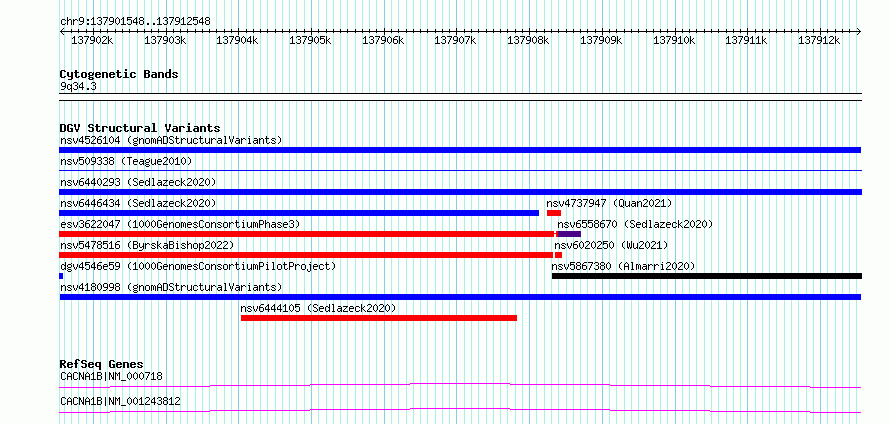This screenshot has width=890, height=424.
Task: Click the nsv4737947 (Quan2021) label
Action: 609,203
